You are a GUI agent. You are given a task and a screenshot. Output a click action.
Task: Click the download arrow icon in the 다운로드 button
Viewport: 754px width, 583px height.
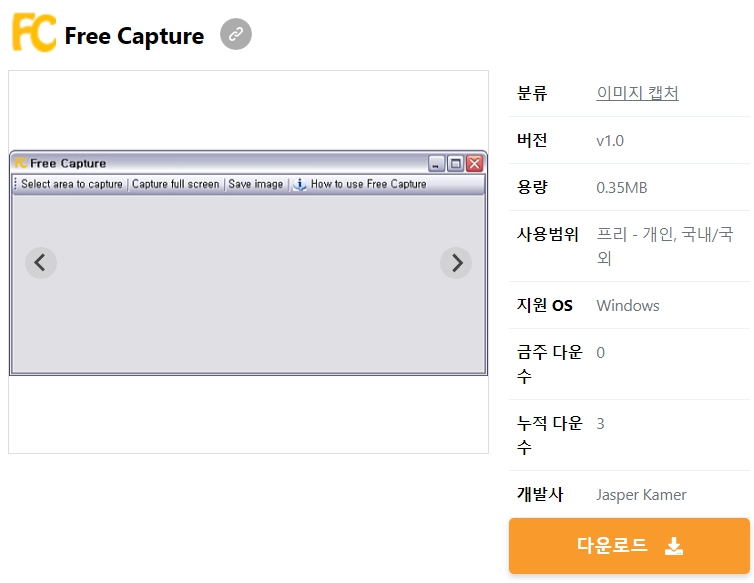click(x=674, y=546)
